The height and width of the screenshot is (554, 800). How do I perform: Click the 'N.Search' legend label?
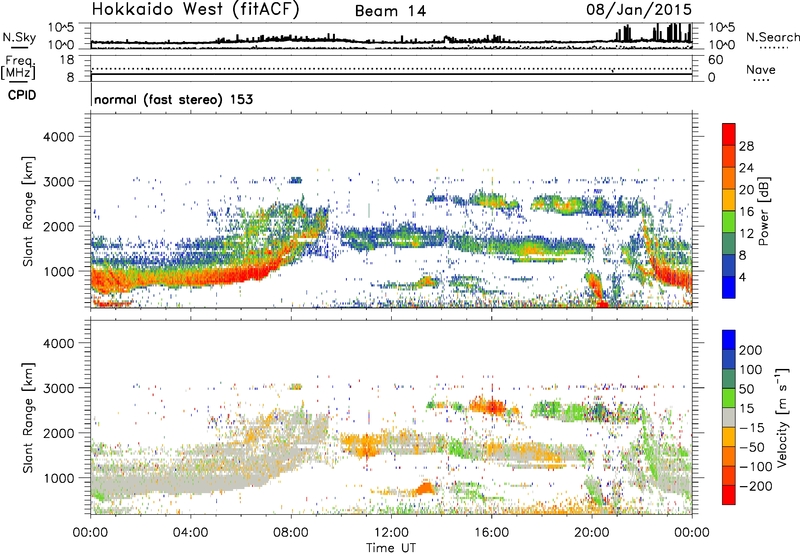coord(772,37)
